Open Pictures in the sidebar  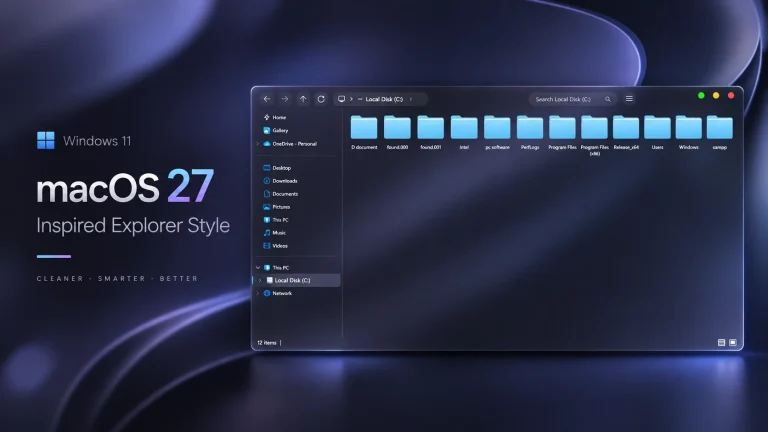277,207
